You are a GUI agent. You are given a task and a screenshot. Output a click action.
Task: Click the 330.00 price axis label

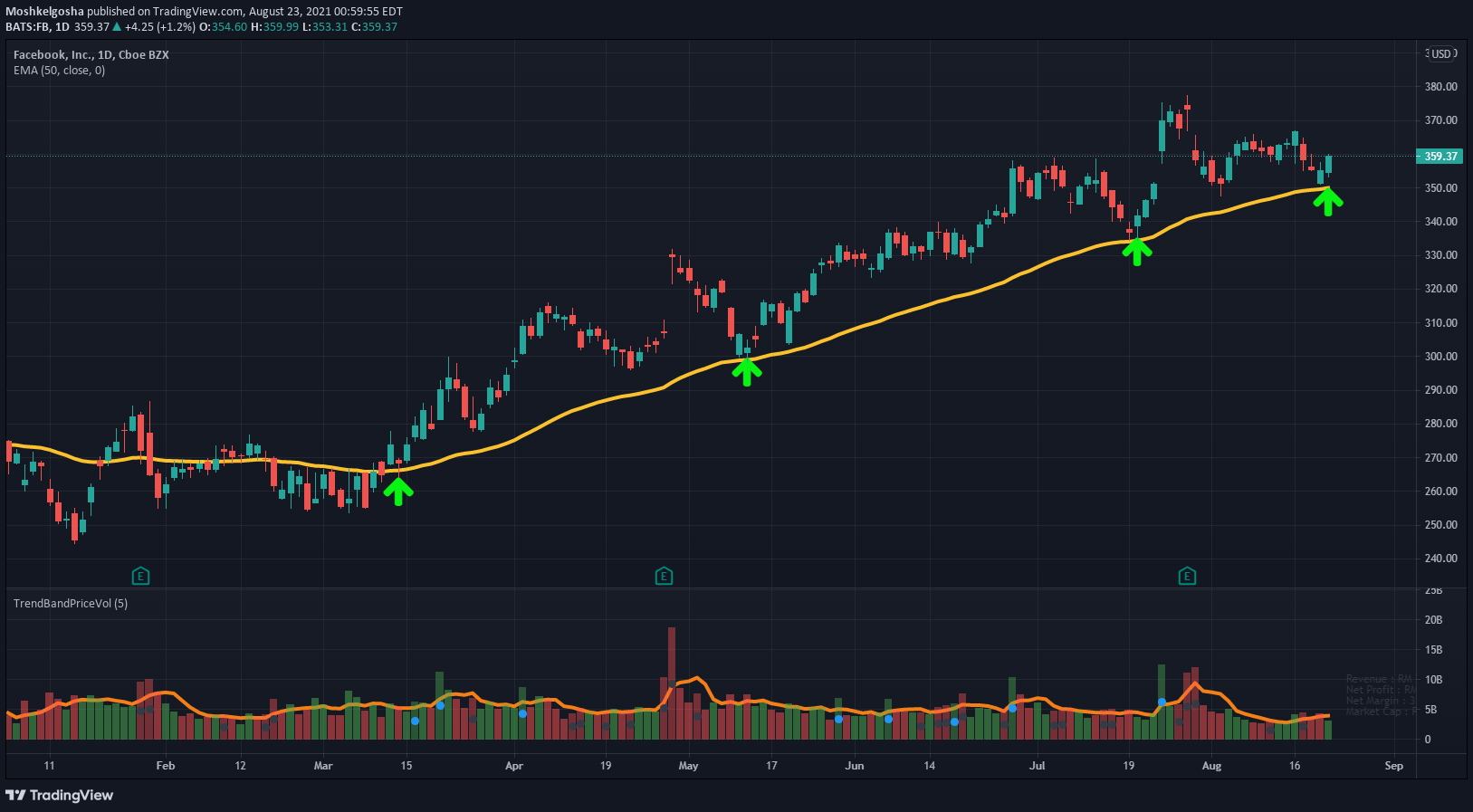click(1441, 255)
